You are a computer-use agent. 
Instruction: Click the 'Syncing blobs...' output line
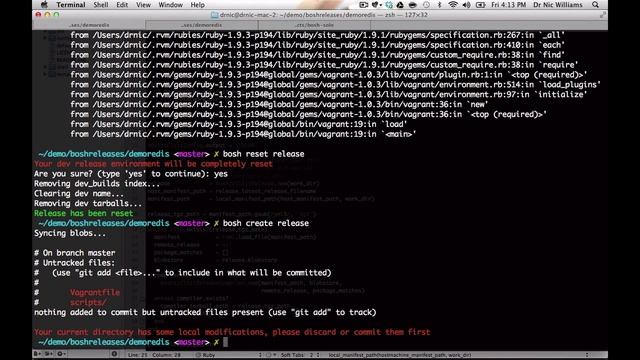tap(70, 233)
